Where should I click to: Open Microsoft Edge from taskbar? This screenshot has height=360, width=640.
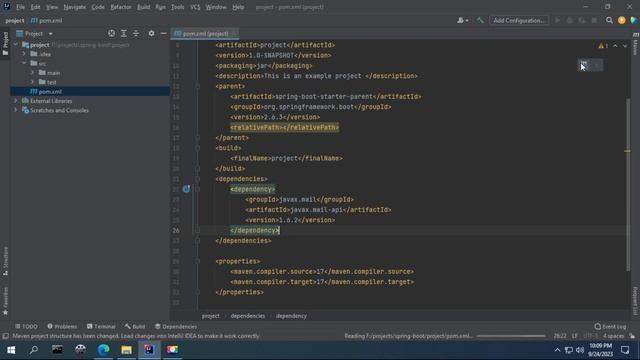pyautogui.click(x=103, y=350)
